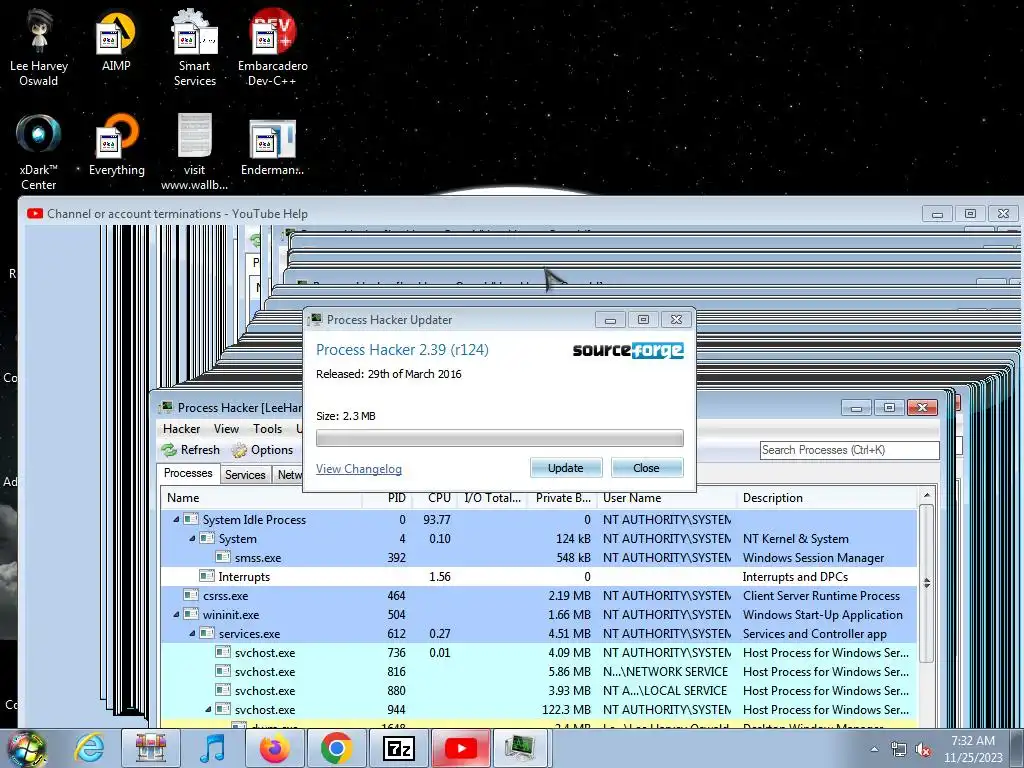Open the AIMP desktop shortcut

[x=116, y=40]
